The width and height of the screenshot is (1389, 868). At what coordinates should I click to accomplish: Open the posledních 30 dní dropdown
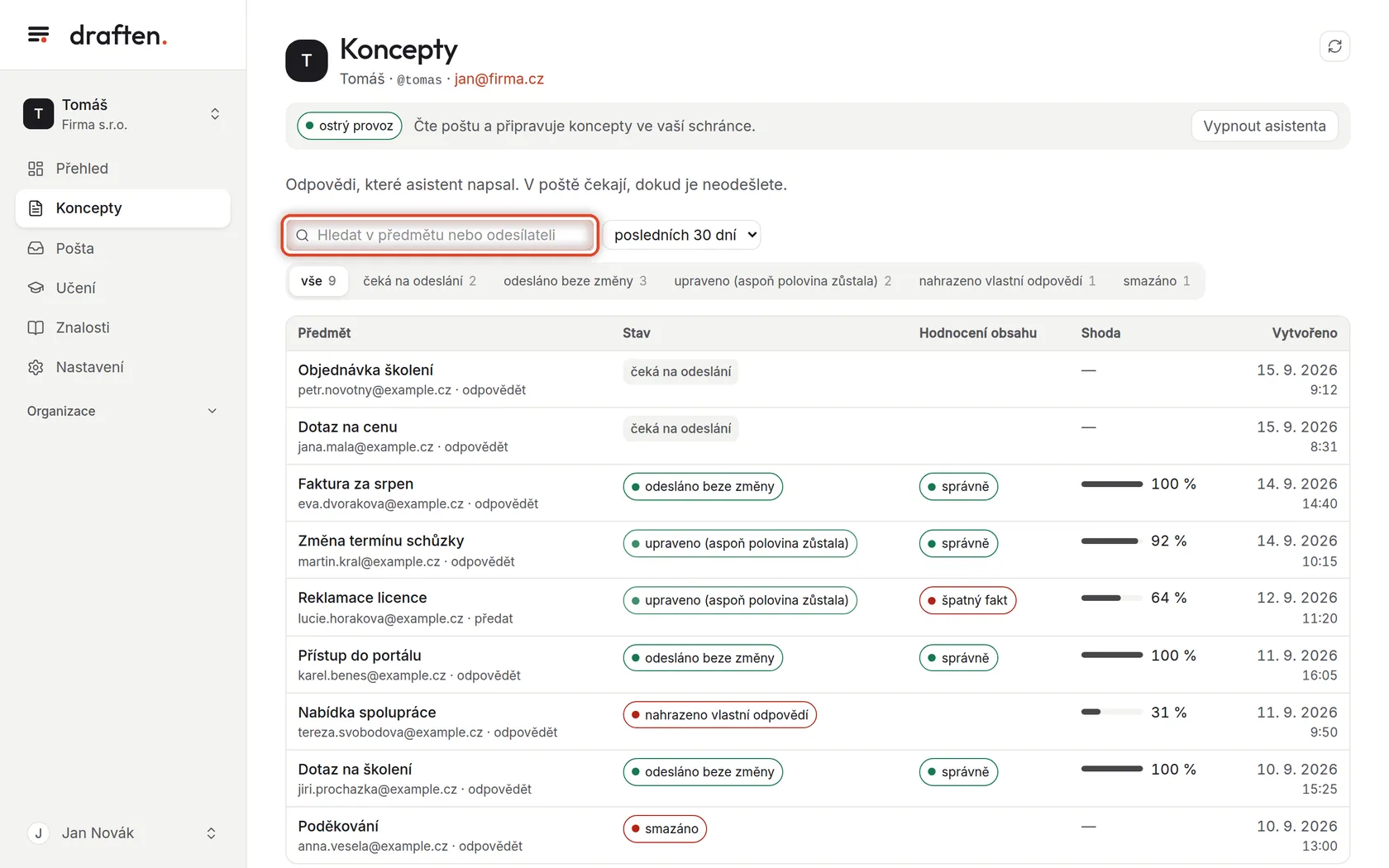(682, 235)
